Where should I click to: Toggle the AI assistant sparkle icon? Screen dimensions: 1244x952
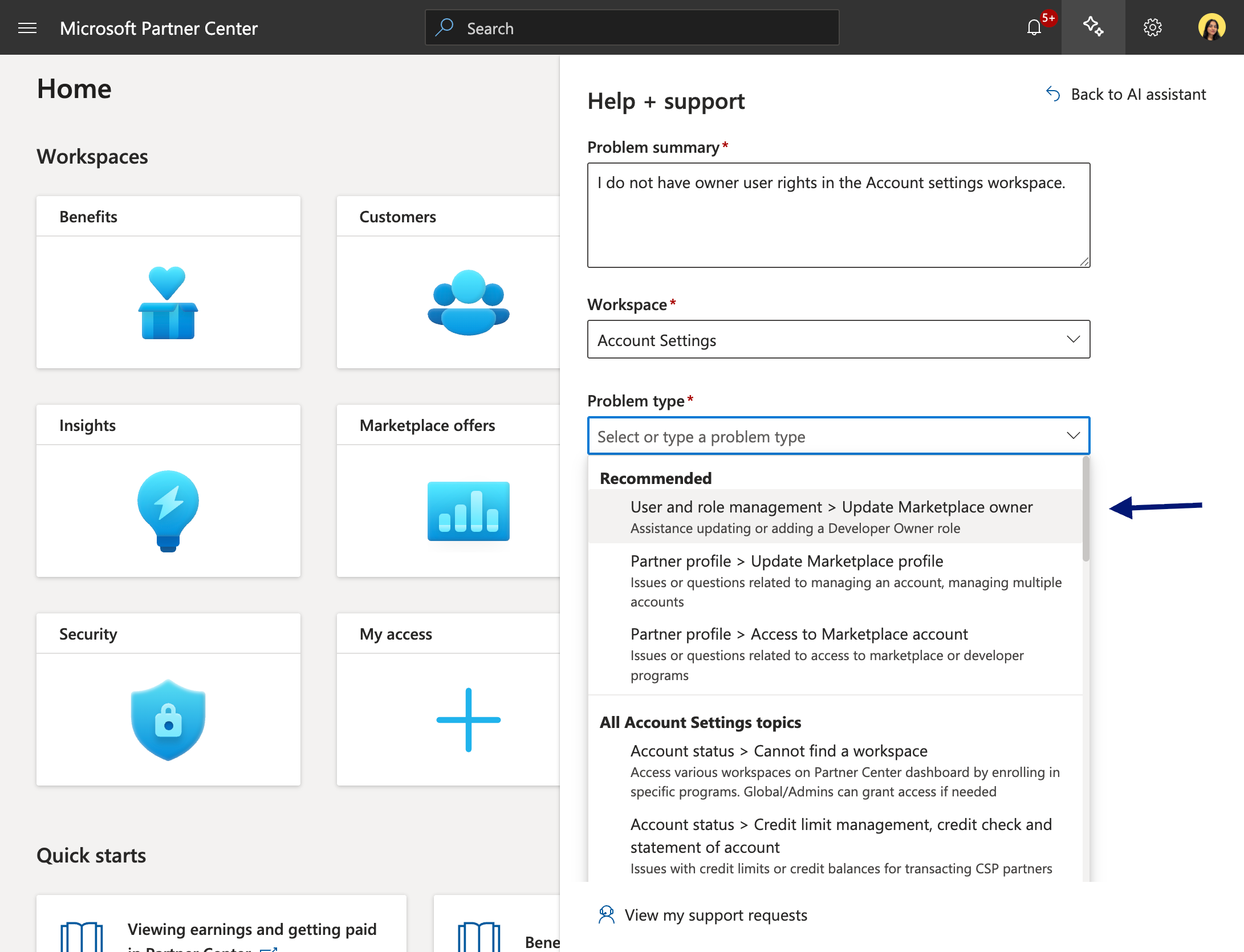pos(1093,27)
